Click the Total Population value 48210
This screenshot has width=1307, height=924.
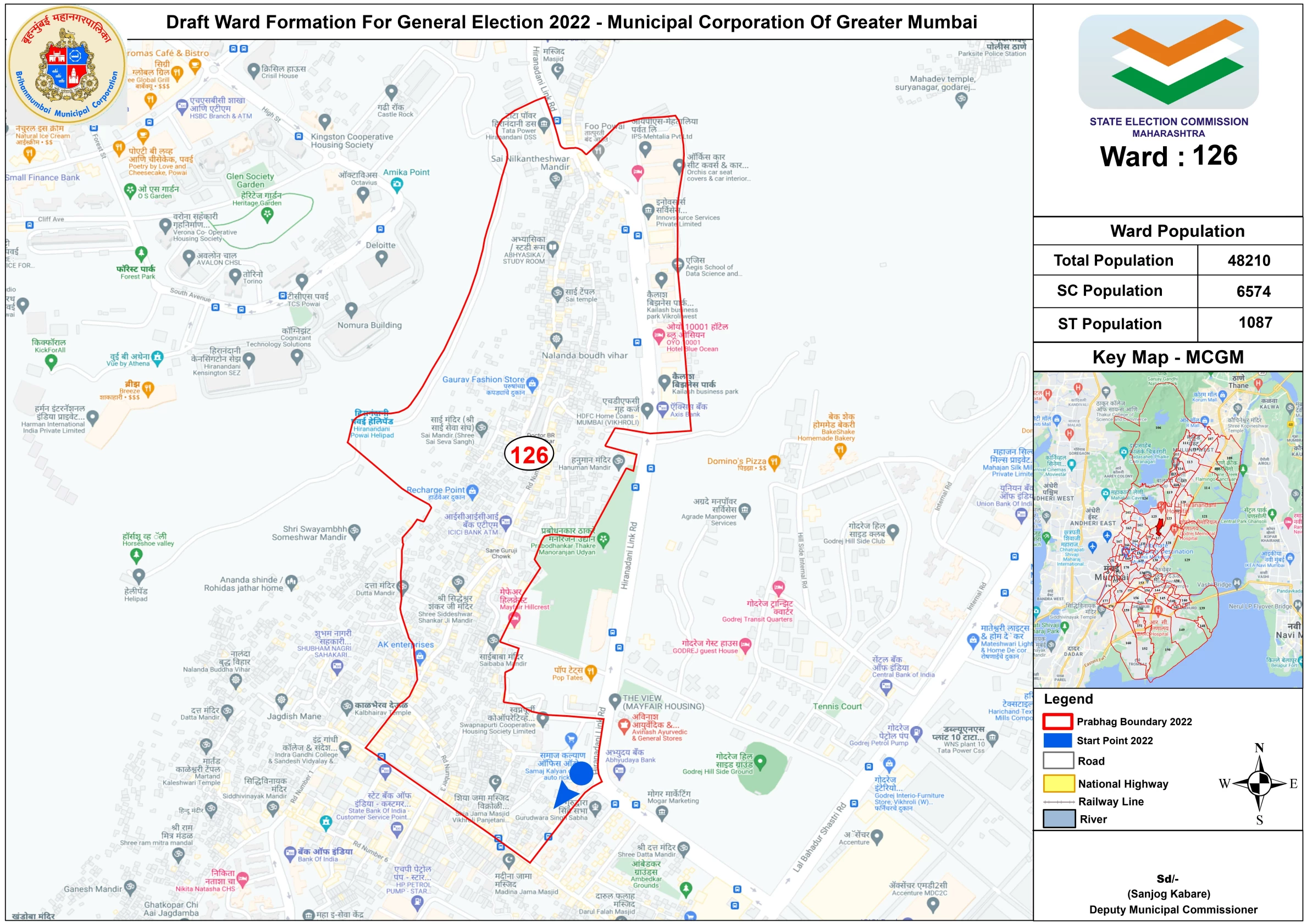click(1249, 261)
